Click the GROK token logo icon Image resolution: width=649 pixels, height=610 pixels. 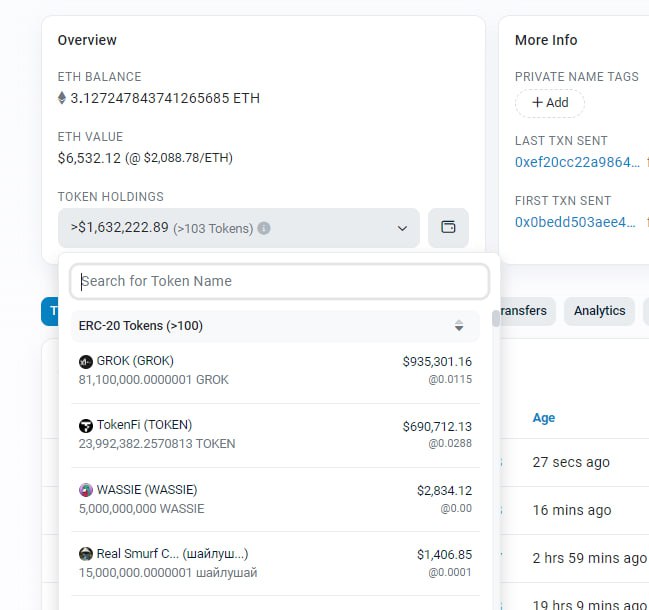coord(86,362)
